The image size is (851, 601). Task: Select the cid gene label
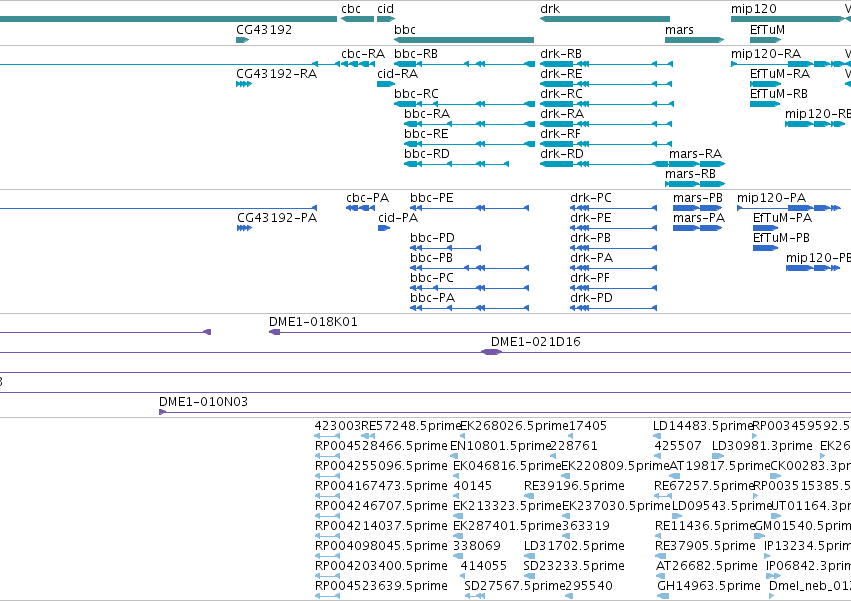385,9
